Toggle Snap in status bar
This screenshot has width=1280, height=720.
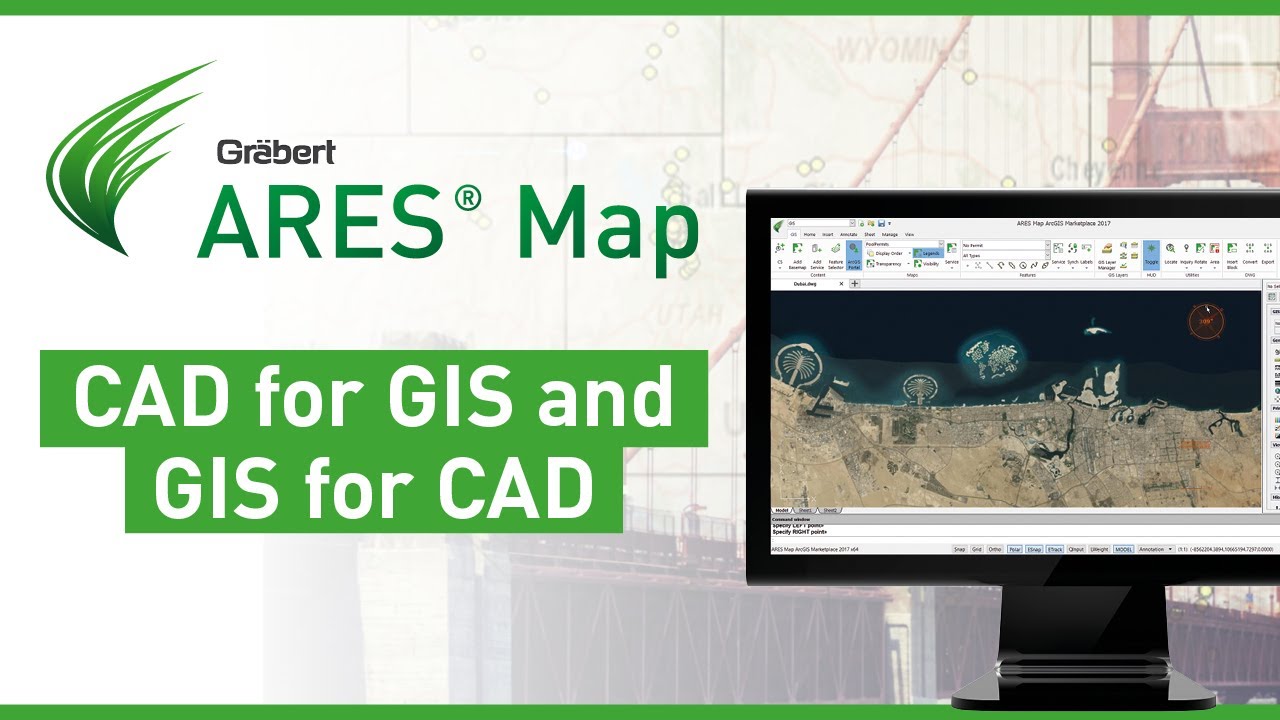tap(960, 549)
